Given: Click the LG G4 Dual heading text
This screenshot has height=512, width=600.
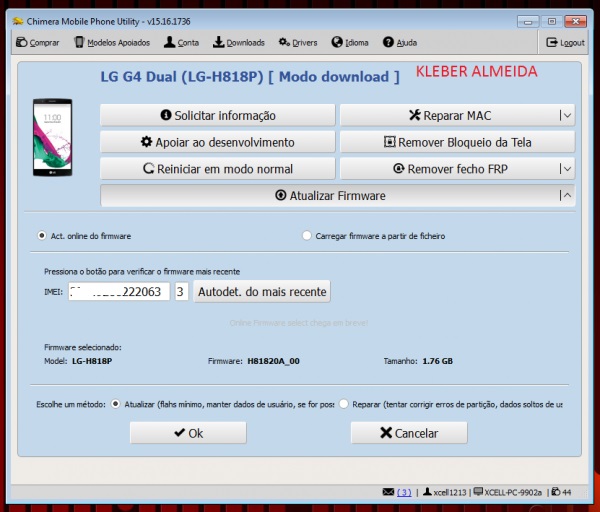Looking at the screenshot, I should point(250,77).
